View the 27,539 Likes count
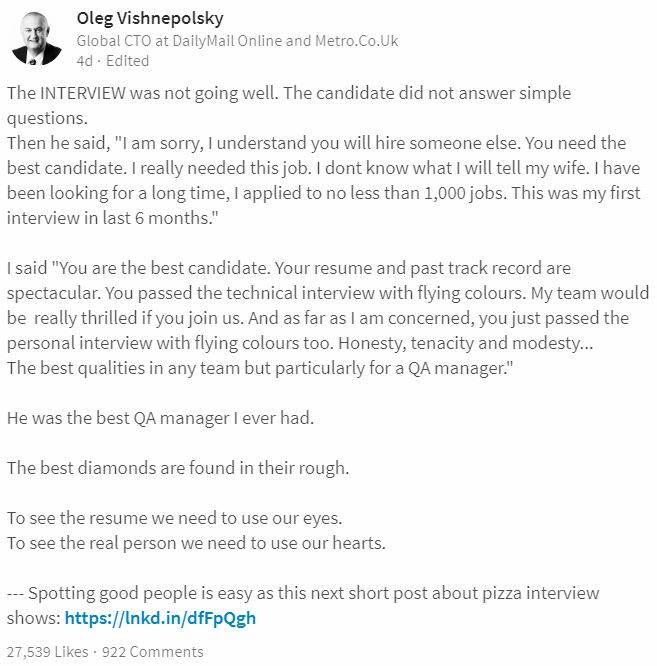The width and height of the screenshot is (657, 666). [48, 652]
